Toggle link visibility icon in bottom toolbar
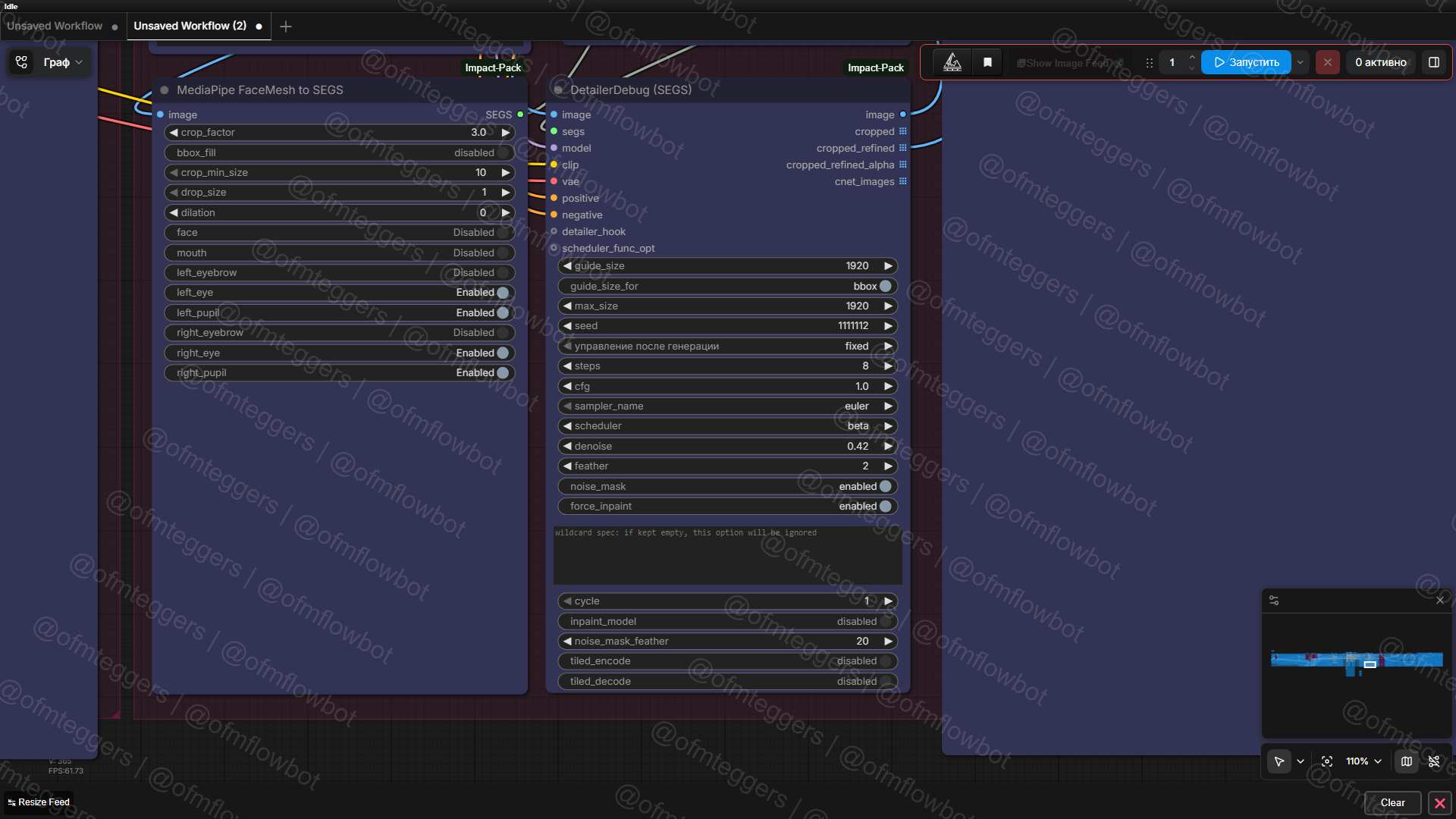Image resolution: width=1456 pixels, height=819 pixels. (x=1434, y=761)
